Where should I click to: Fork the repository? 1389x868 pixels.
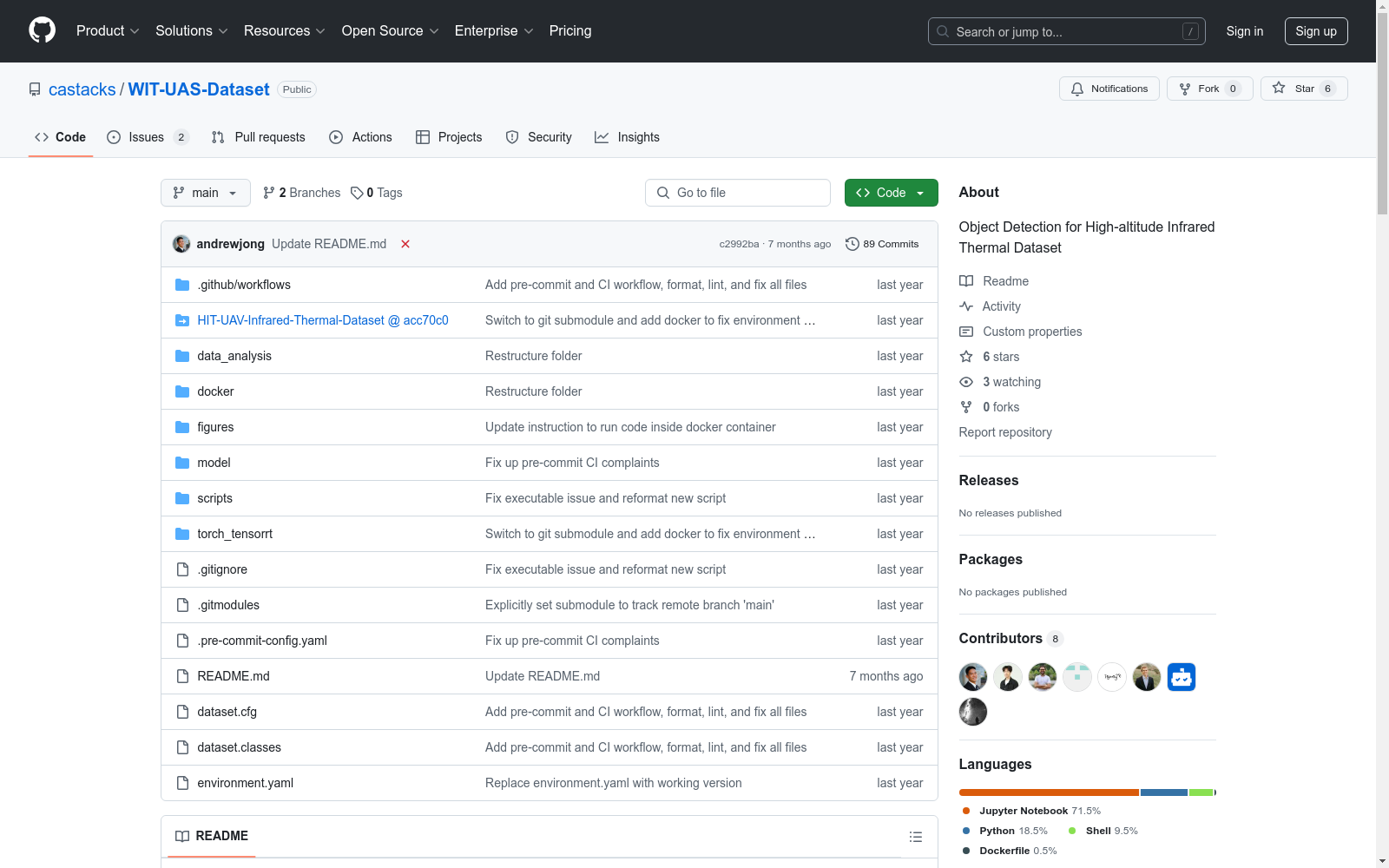point(1209,89)
